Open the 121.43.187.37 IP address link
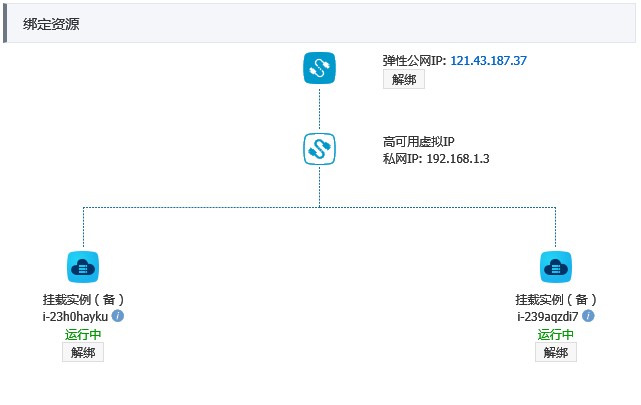The image size is (641, 405). pos(488,61)
